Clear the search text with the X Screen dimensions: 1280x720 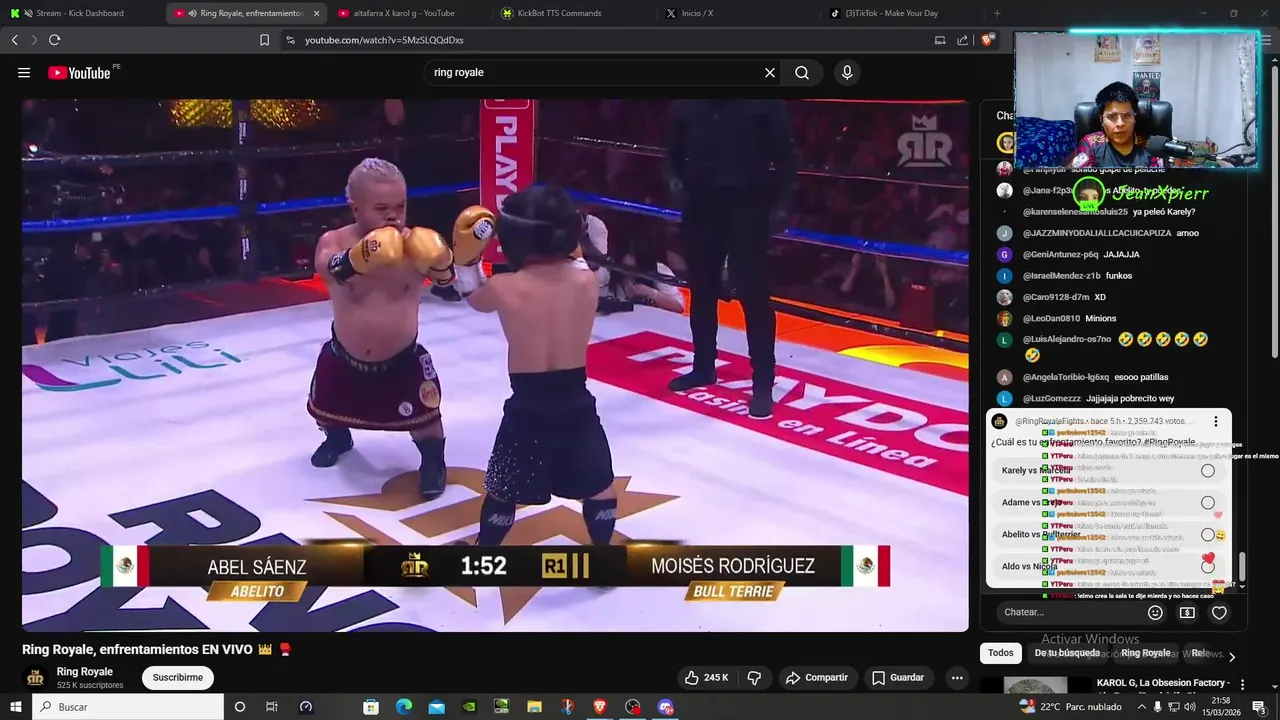[x=770, y=73]
